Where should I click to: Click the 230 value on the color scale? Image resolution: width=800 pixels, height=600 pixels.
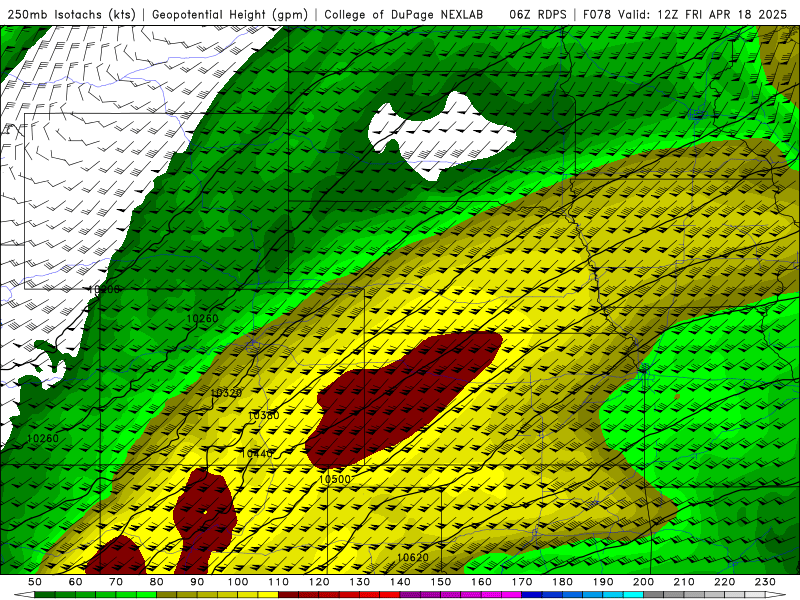point(765,582)
